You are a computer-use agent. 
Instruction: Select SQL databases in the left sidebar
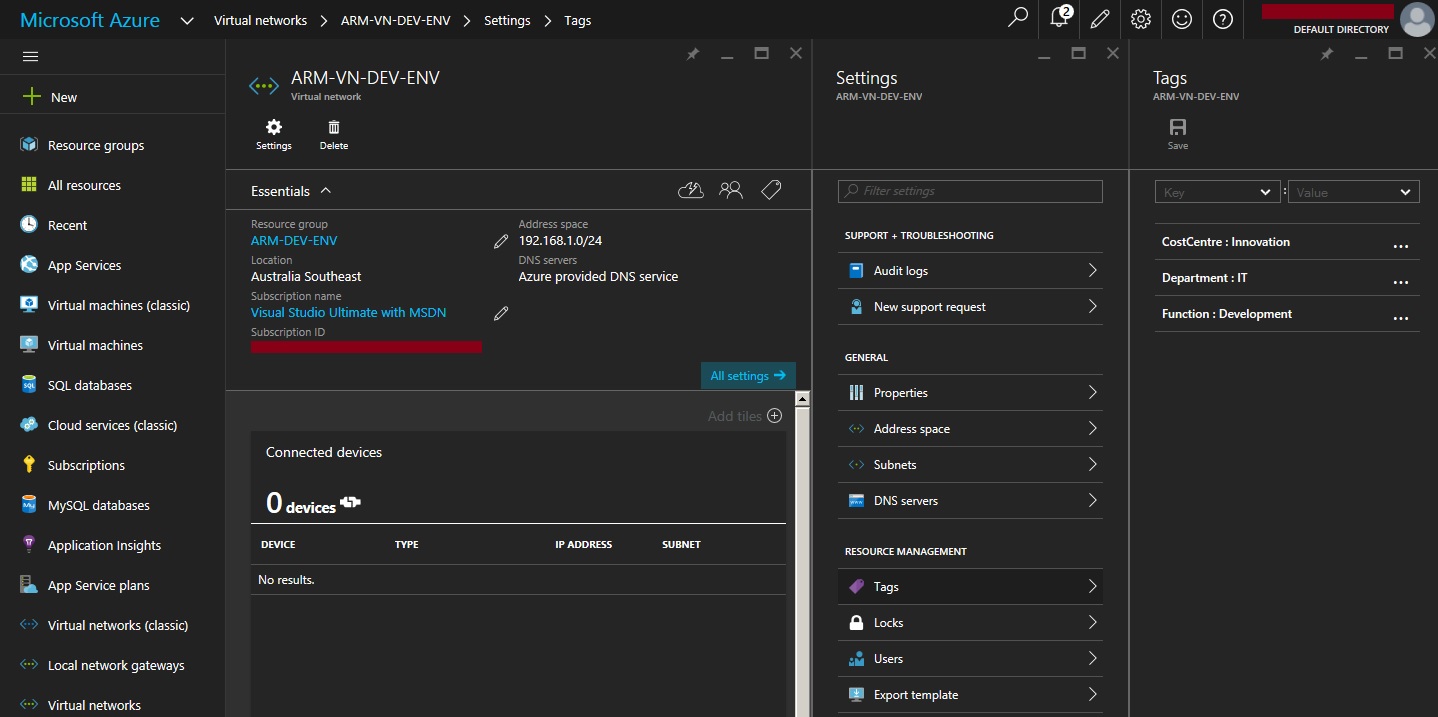click(89, 385)
